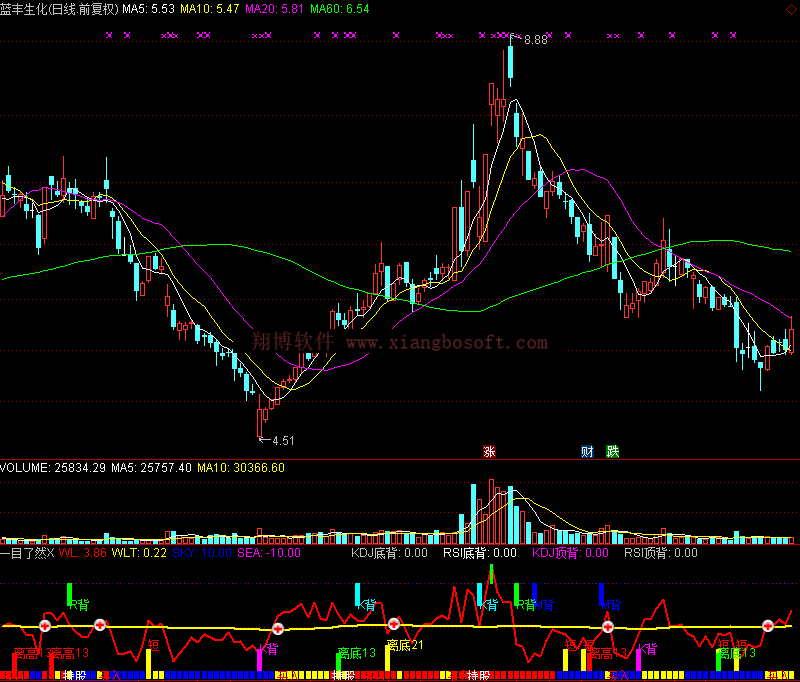Click the 4.51 low price label
The width and height of the screenshot is (800, 682).
pyautogui.click(x=283, y=441)
